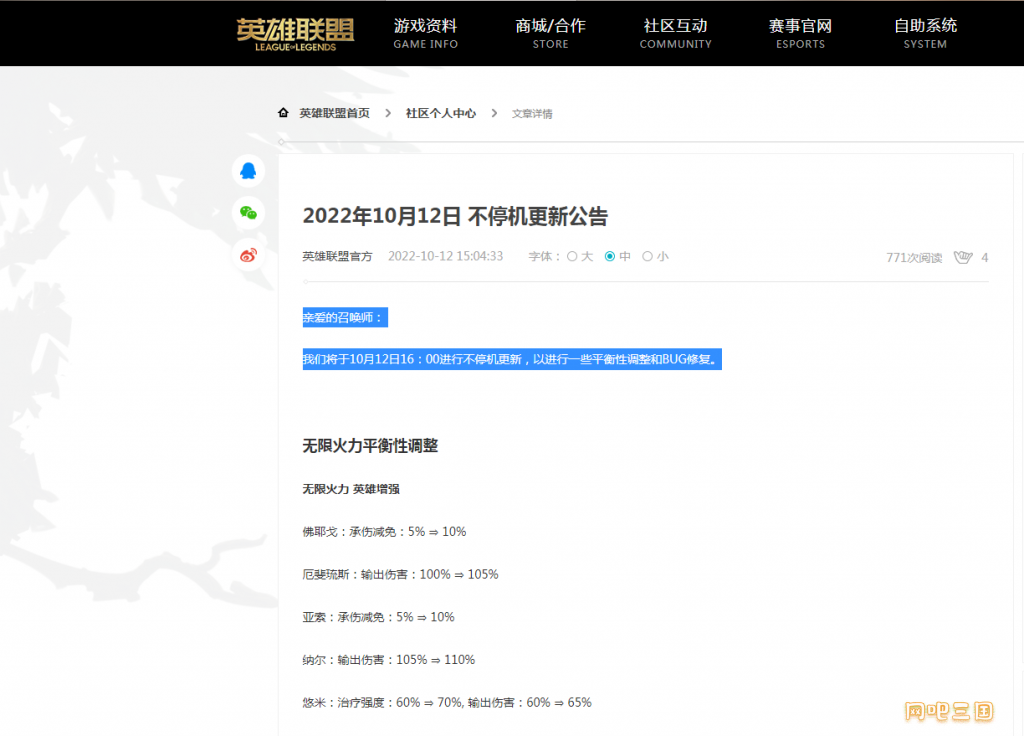Go to 社区个人中心 breadcrumb link
Screen dimensions: 1024x736
pos(441,113)
